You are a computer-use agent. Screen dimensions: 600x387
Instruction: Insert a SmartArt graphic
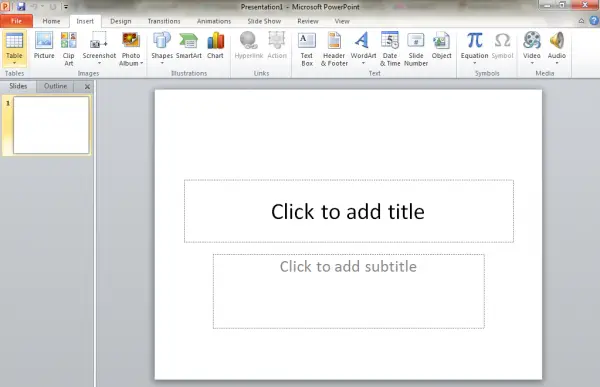(x=189, y=46)
